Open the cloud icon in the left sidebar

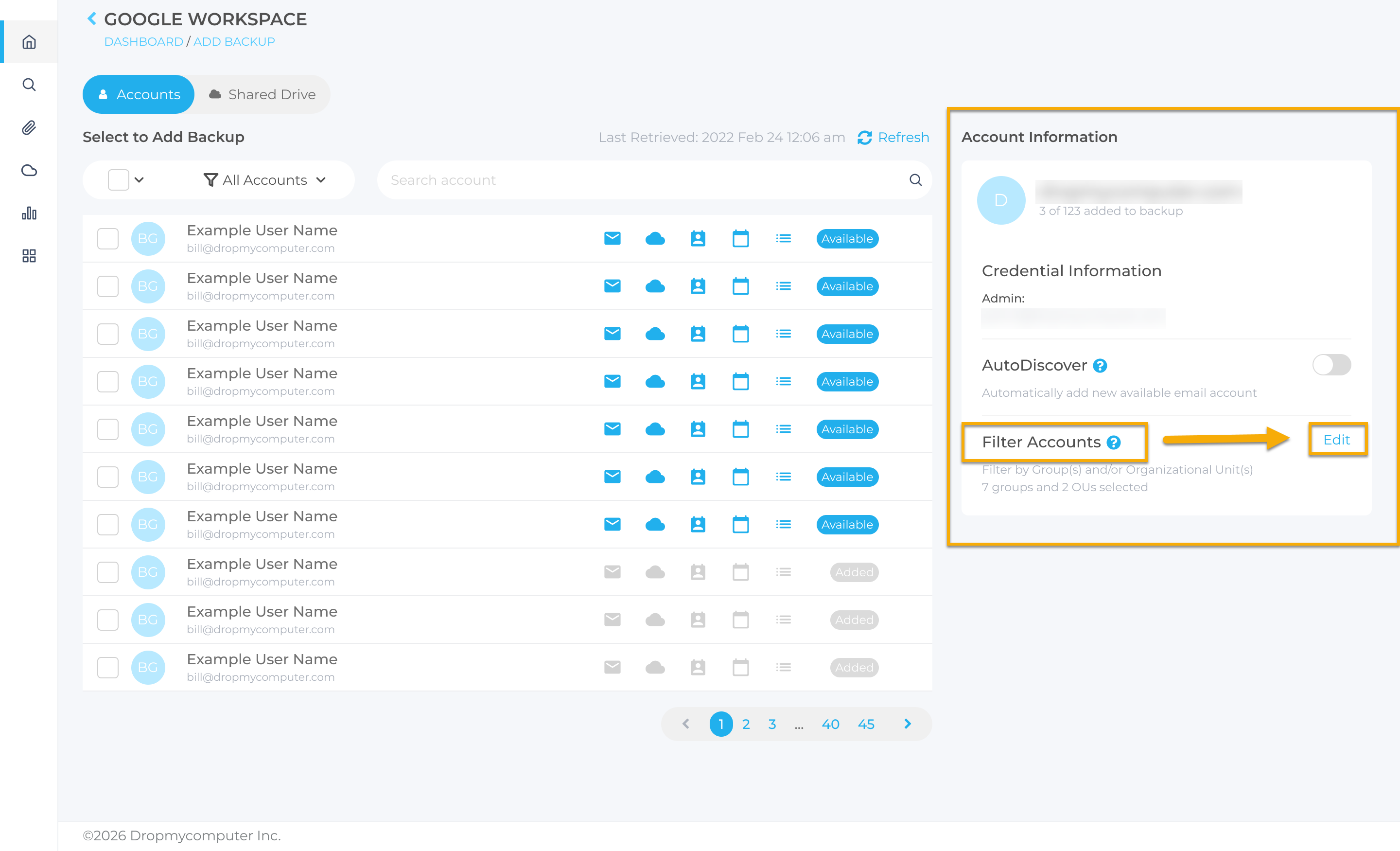(29, 170)
